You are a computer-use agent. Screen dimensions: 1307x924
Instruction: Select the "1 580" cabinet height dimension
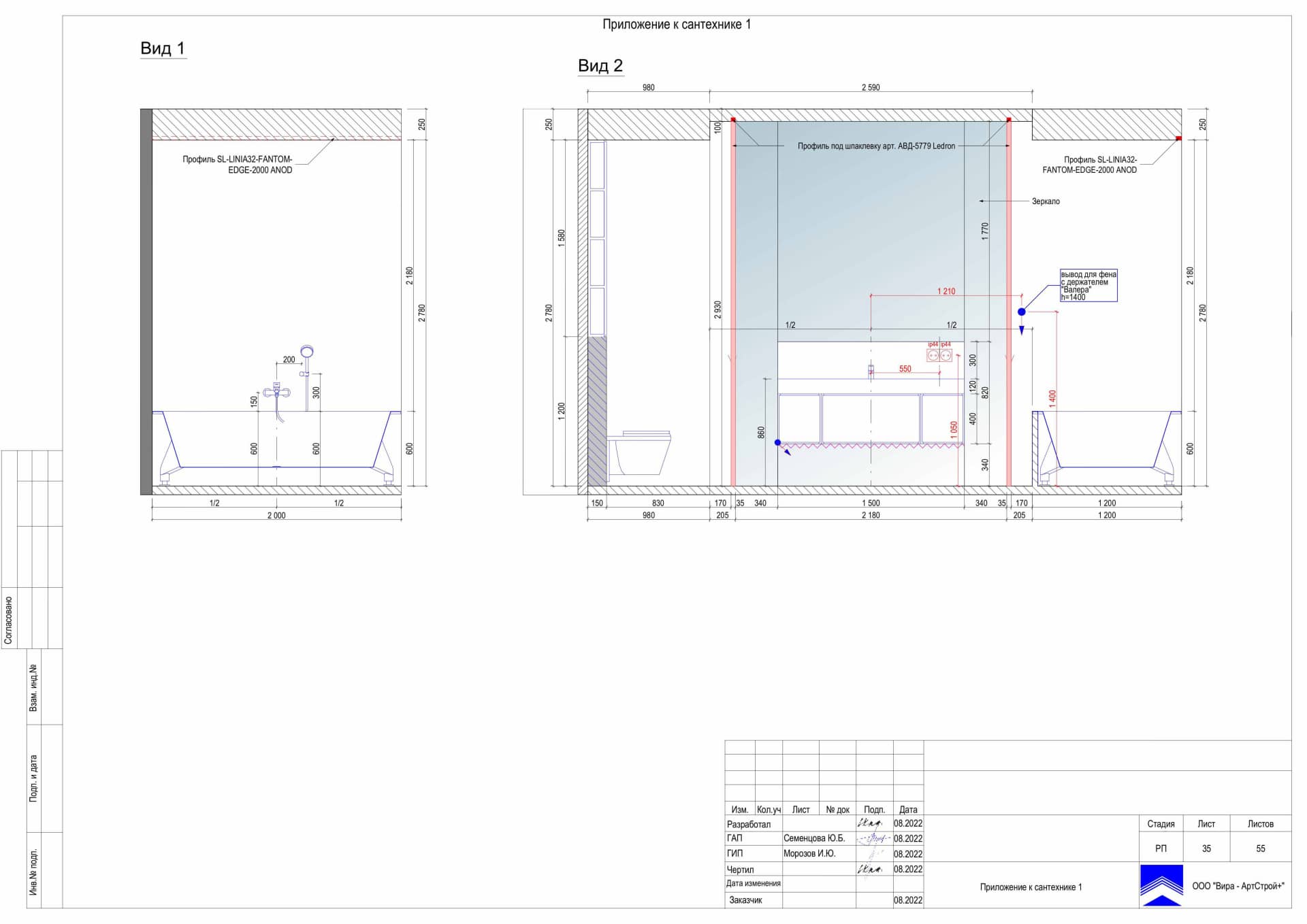[562, 237]
